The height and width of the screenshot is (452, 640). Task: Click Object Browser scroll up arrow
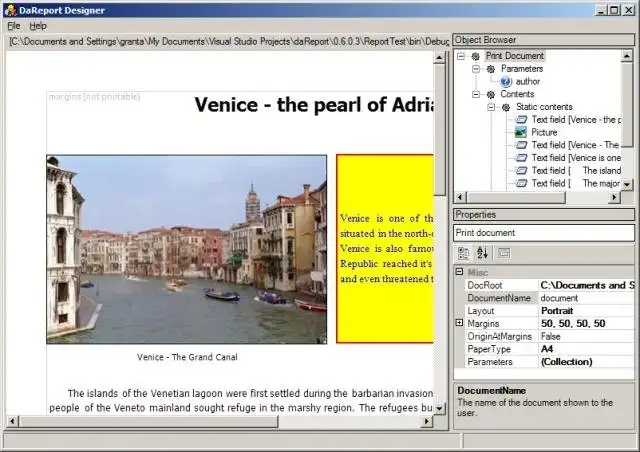point(627,56)
